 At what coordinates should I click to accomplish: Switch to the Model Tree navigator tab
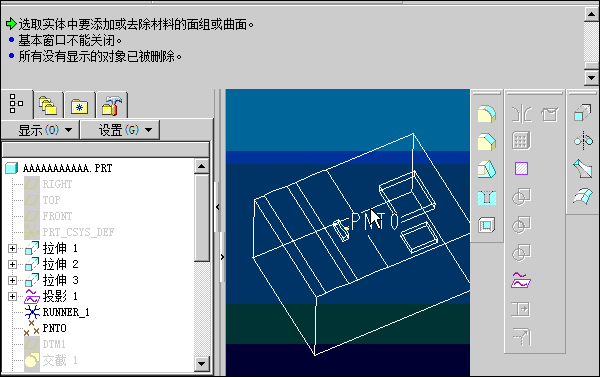click(17, 104)
